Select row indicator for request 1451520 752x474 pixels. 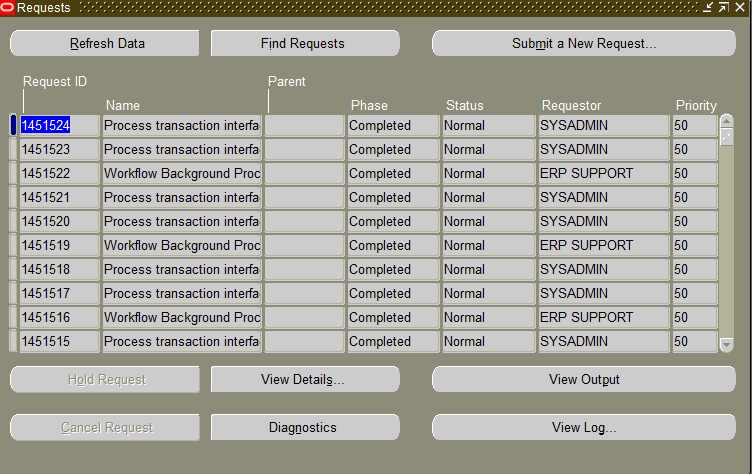point(13,222)
